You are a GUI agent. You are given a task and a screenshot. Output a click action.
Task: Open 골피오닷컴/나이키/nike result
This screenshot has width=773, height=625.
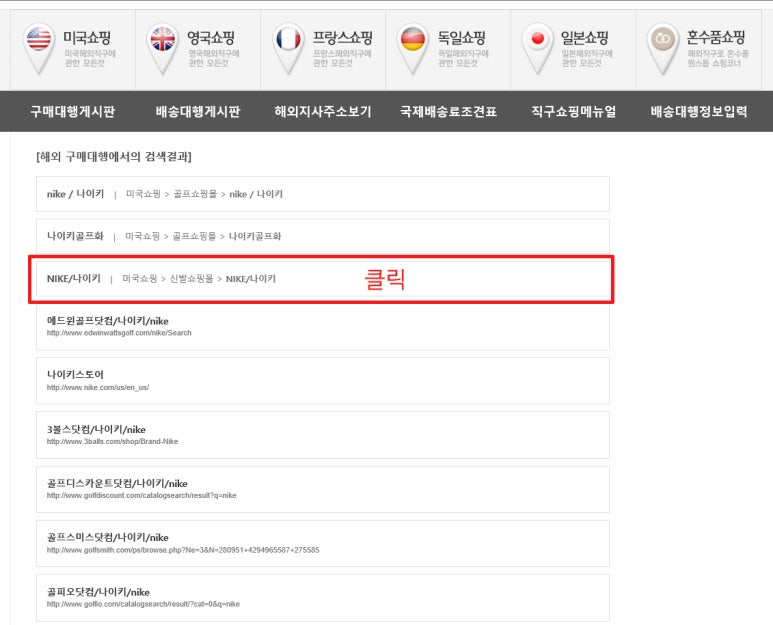[x=98, y=591]
